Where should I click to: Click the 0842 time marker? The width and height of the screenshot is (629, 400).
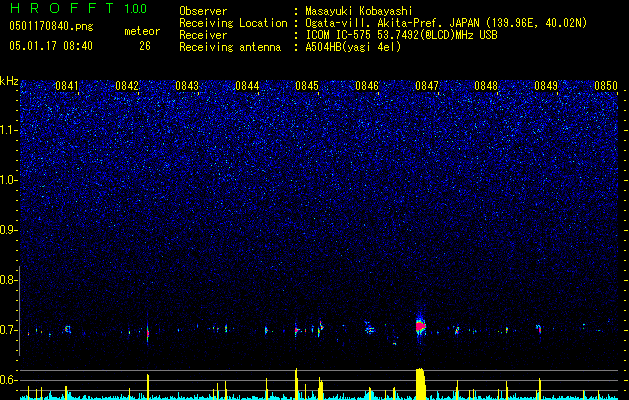point(127,86)
